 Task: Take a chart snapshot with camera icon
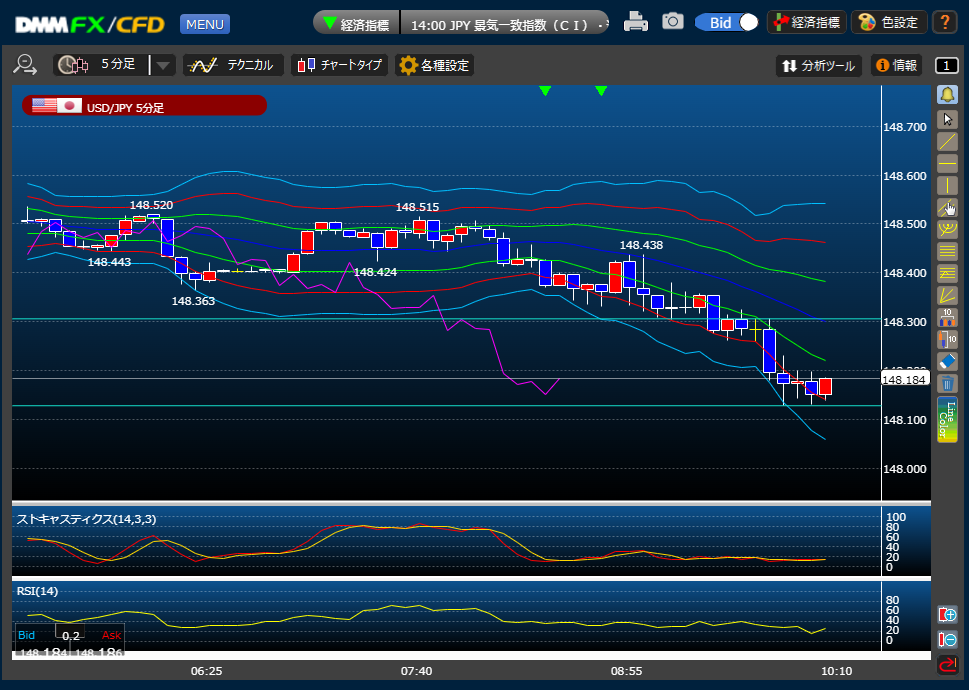point(672,22)
